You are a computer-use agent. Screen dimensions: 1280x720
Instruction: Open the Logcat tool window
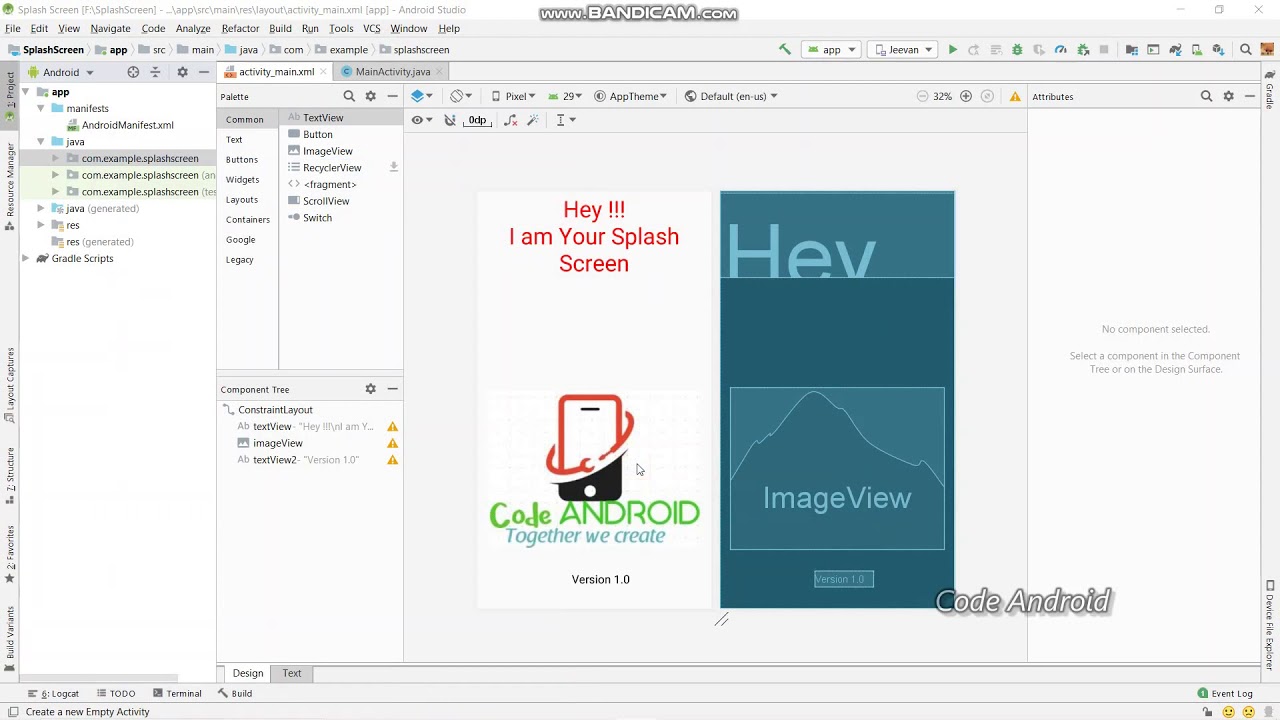[53, 693]
